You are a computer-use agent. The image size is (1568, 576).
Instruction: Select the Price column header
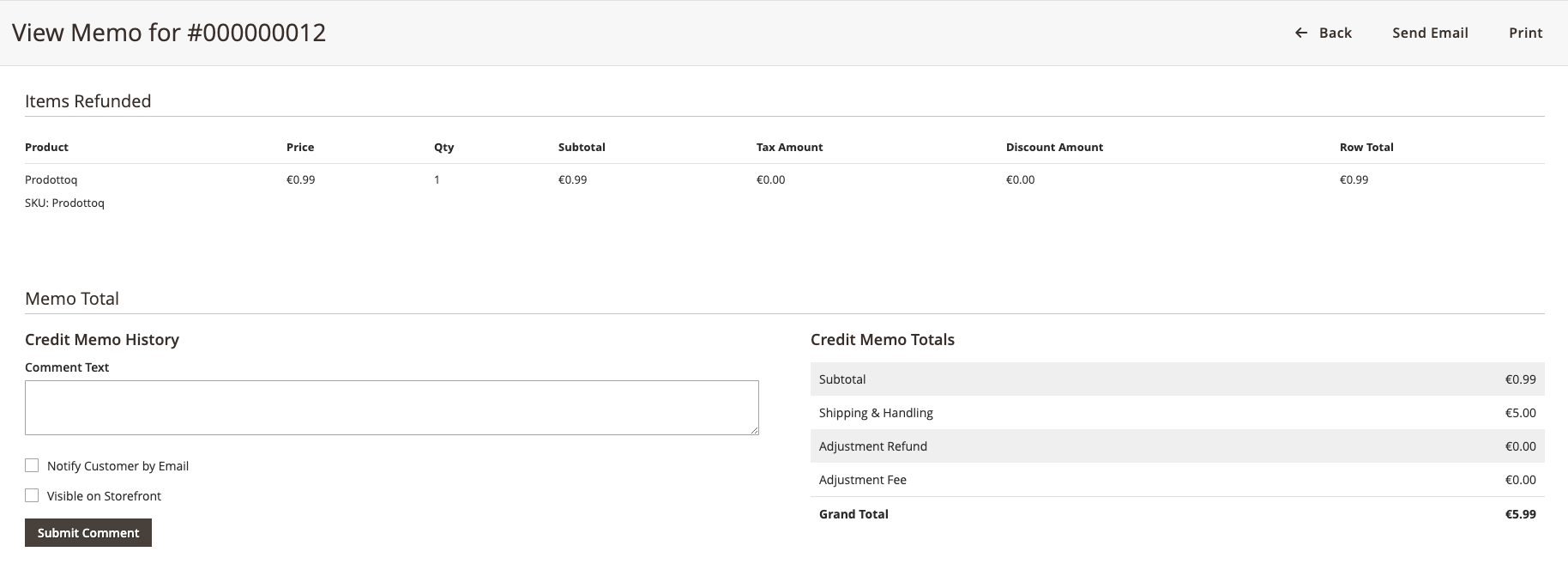300,147
